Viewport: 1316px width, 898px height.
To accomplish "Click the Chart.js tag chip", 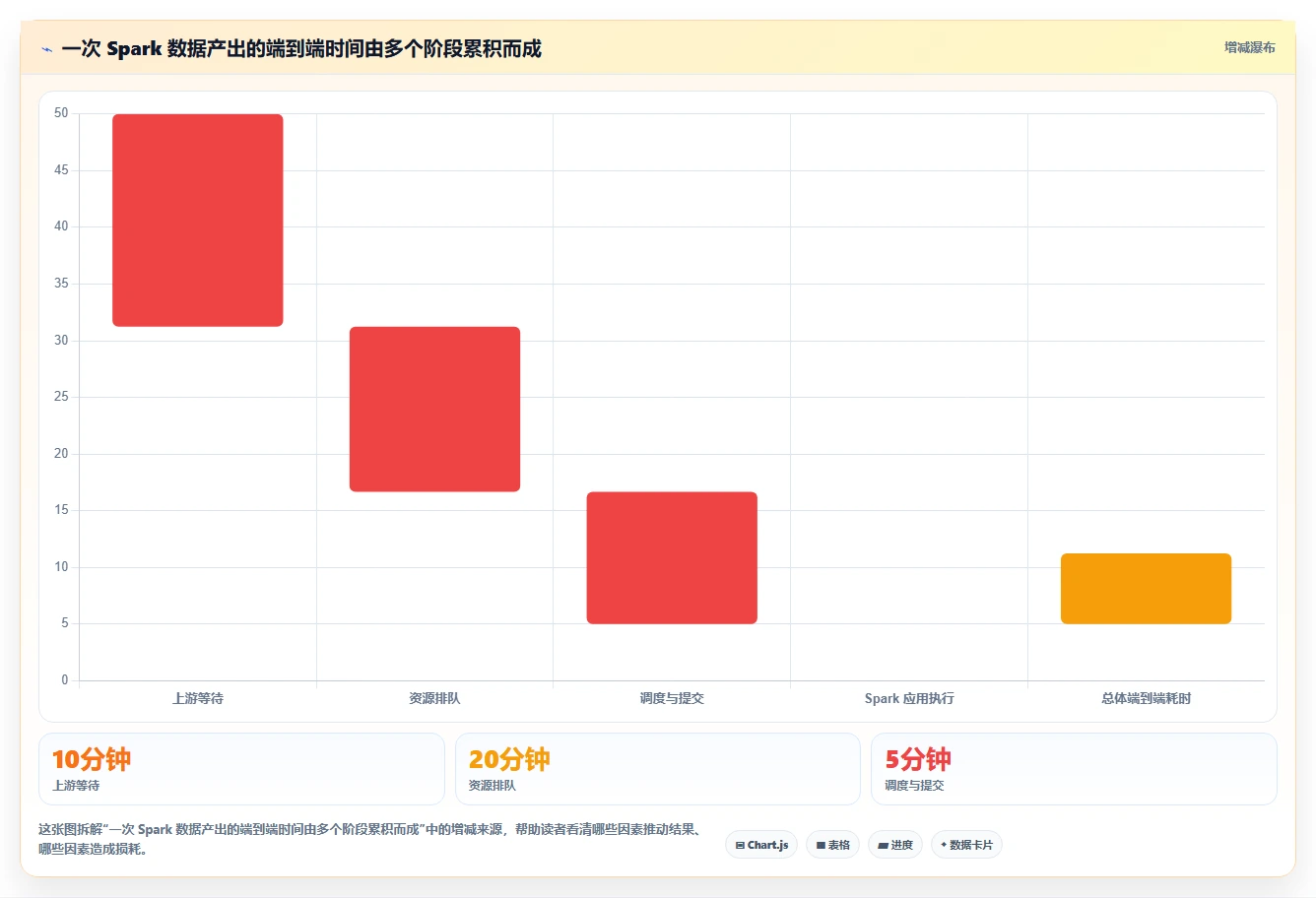I will (x=761, y=845).
